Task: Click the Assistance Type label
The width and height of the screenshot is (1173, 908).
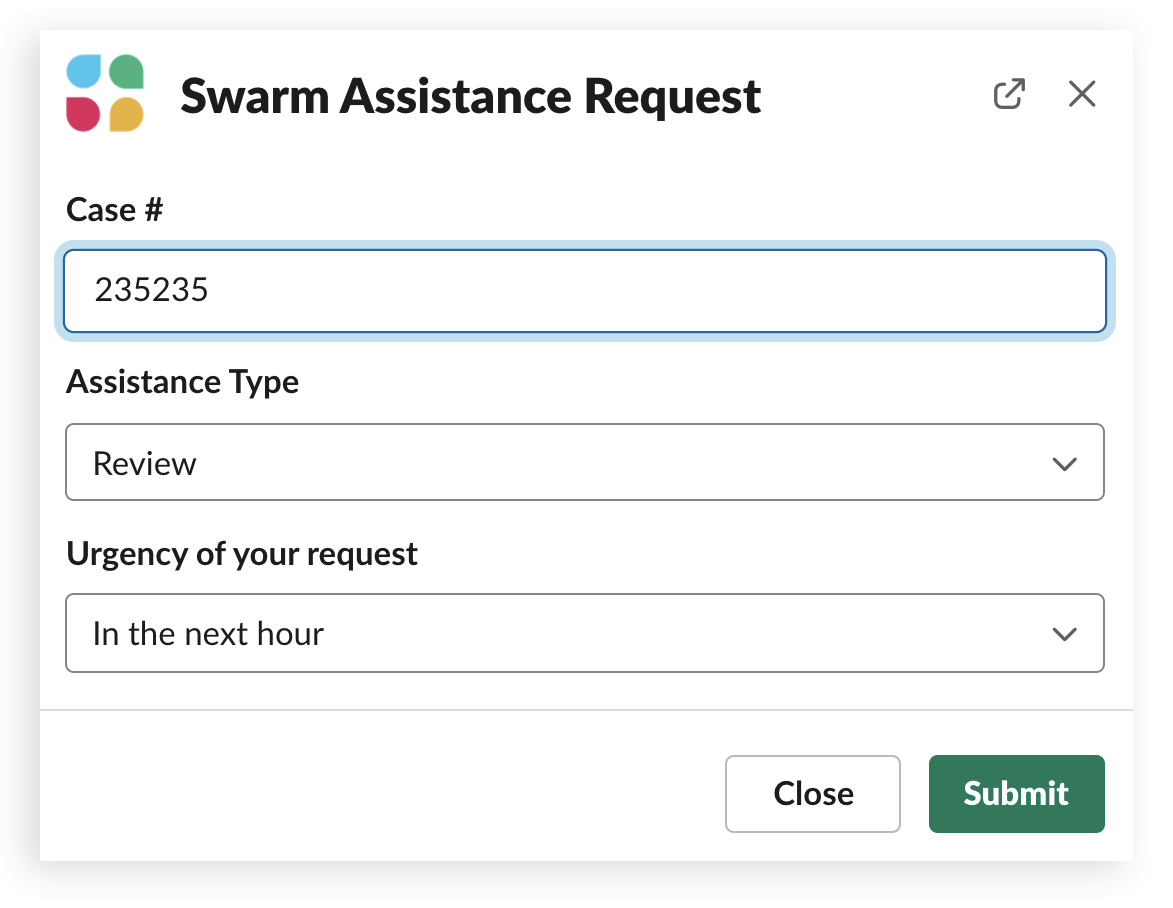Action: [x=183, y=382]
